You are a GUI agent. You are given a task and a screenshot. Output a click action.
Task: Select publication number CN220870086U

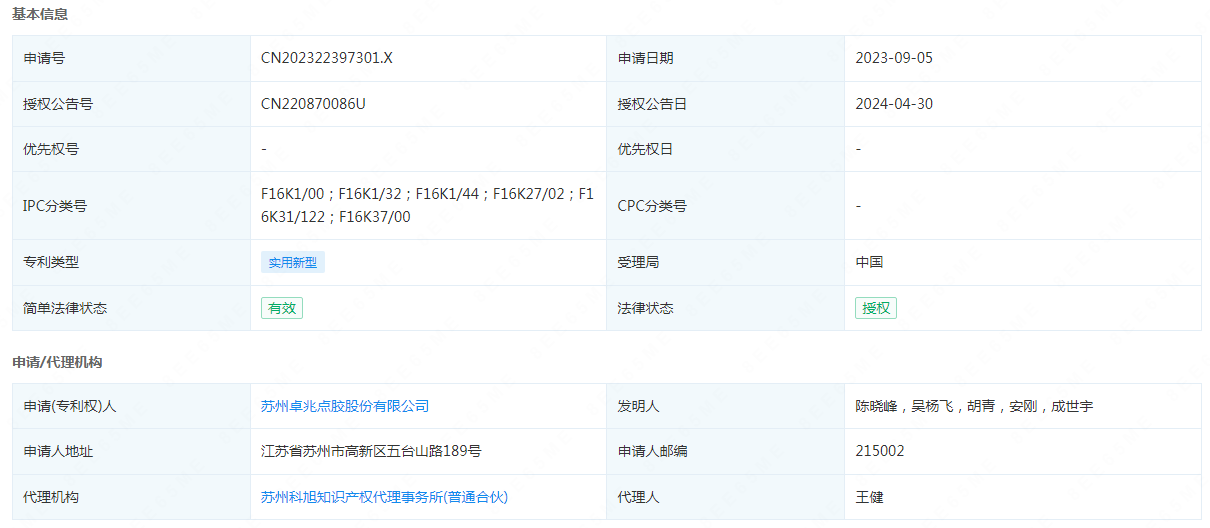(x=313, y=104)
